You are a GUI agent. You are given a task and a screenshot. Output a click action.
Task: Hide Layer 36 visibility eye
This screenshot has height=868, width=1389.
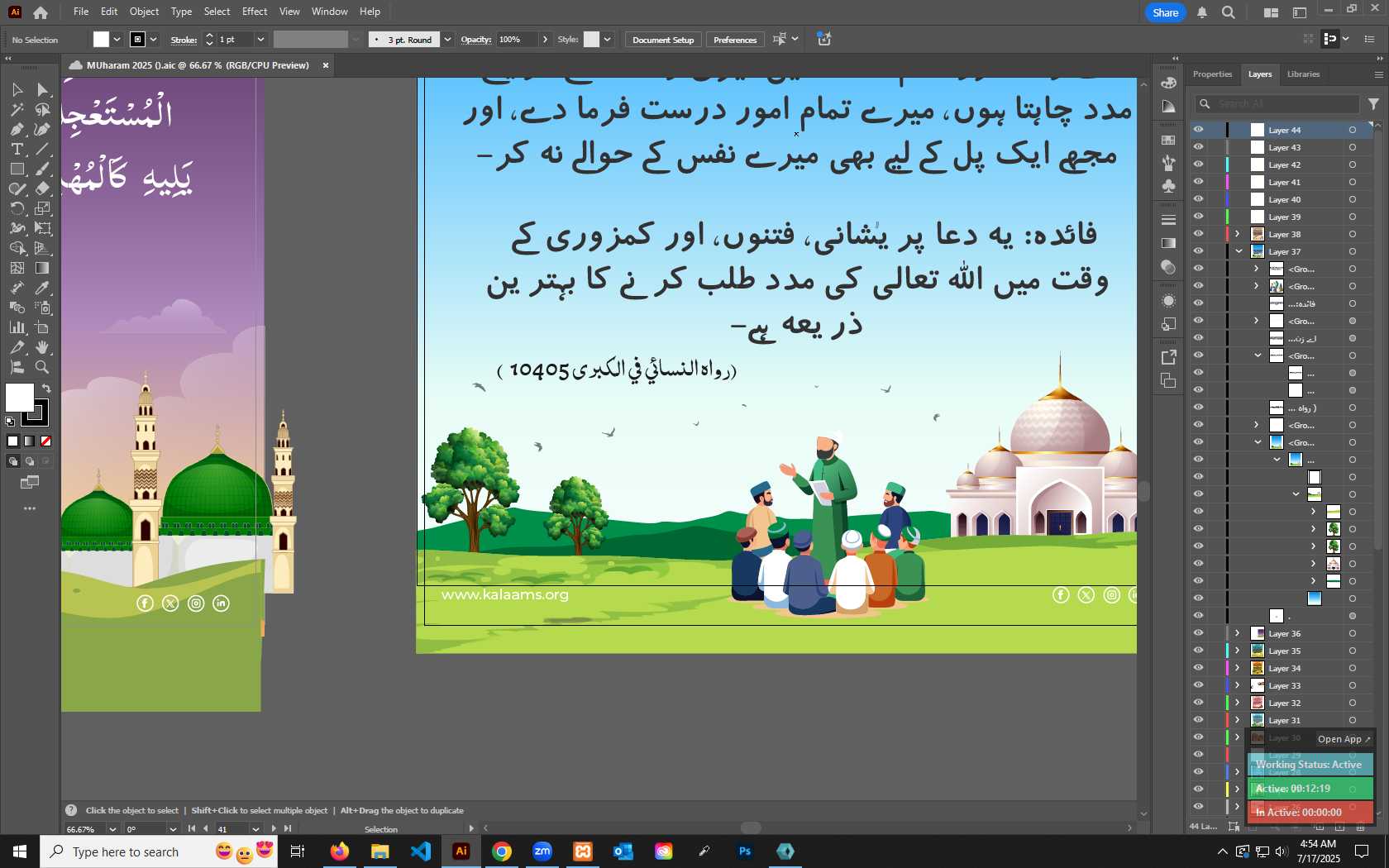[x=1198, y=633]
